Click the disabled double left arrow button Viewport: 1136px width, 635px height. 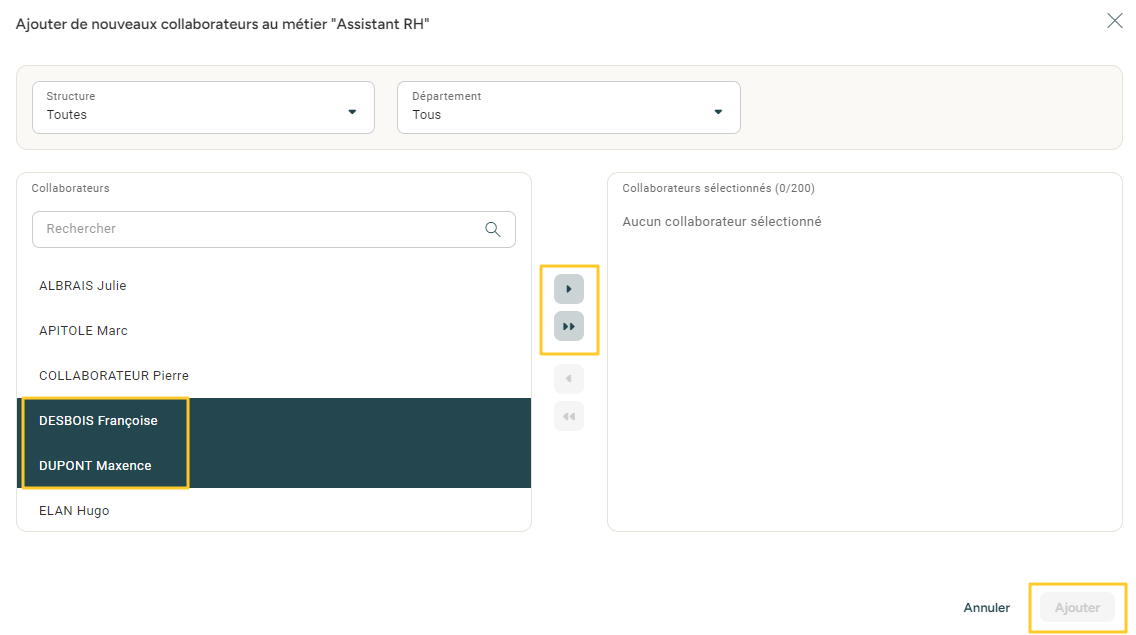coord(568,416)
